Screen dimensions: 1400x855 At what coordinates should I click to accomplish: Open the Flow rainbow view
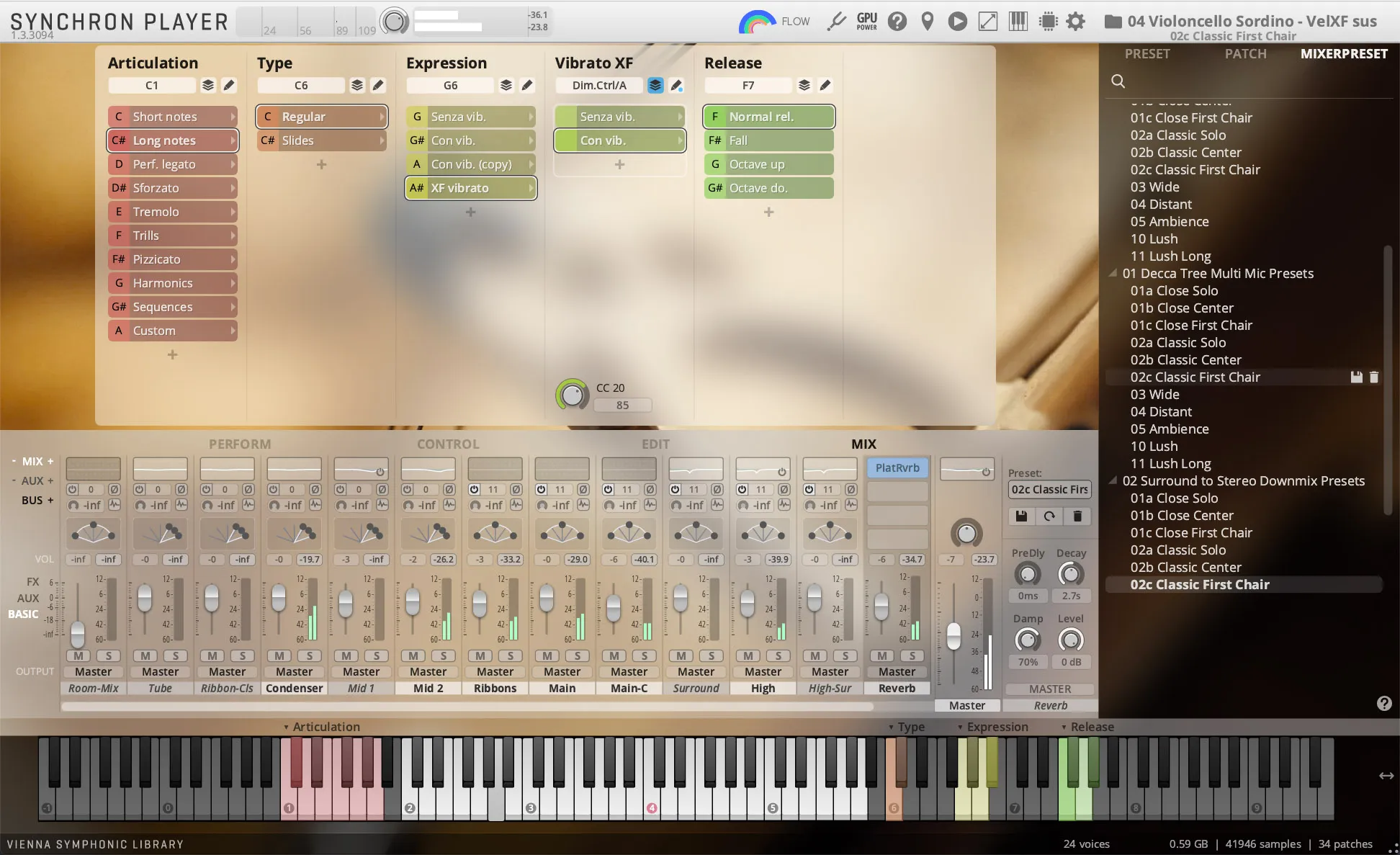click(757, 22)
